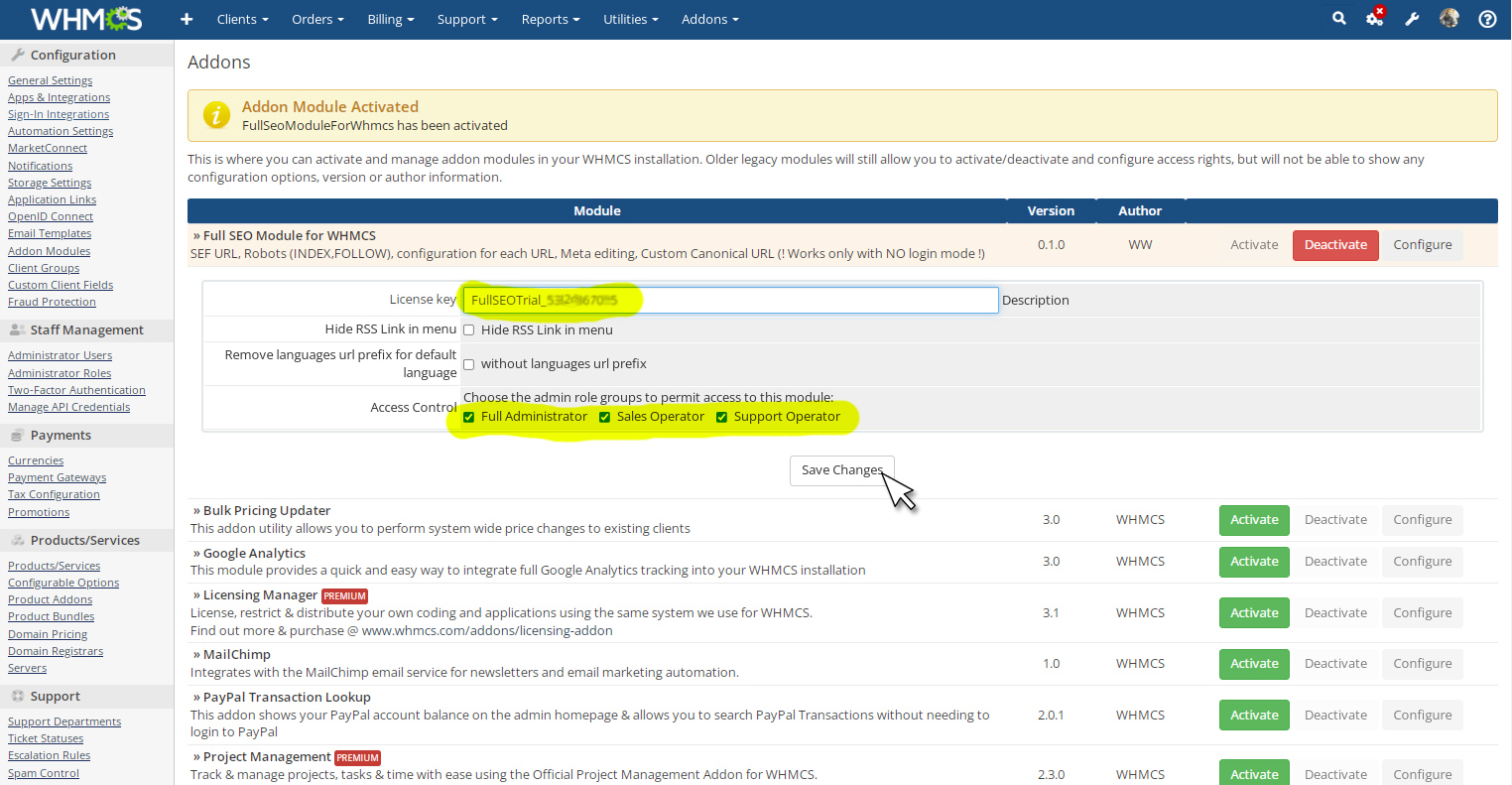
Task: Open Automation Settings link
Action: (61, 131)
